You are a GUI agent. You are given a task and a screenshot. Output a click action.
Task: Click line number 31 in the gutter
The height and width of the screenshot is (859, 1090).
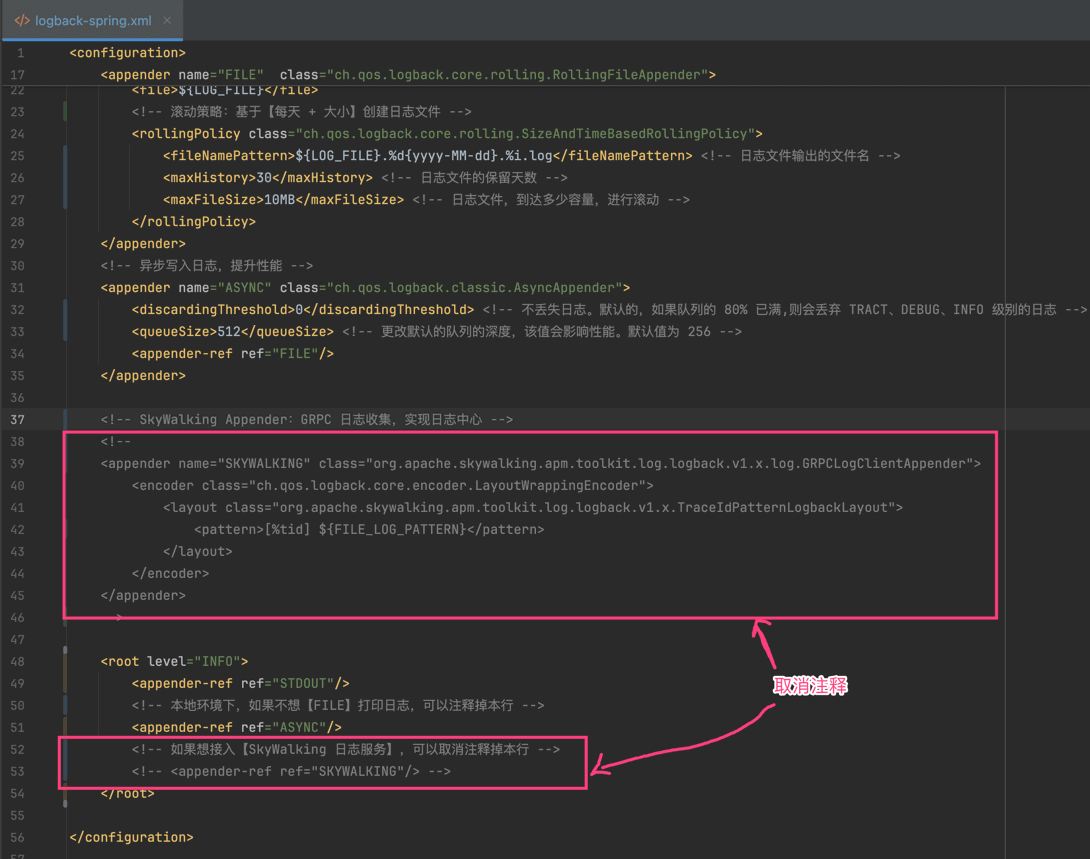pyautogui.click(x=18, y=287)
